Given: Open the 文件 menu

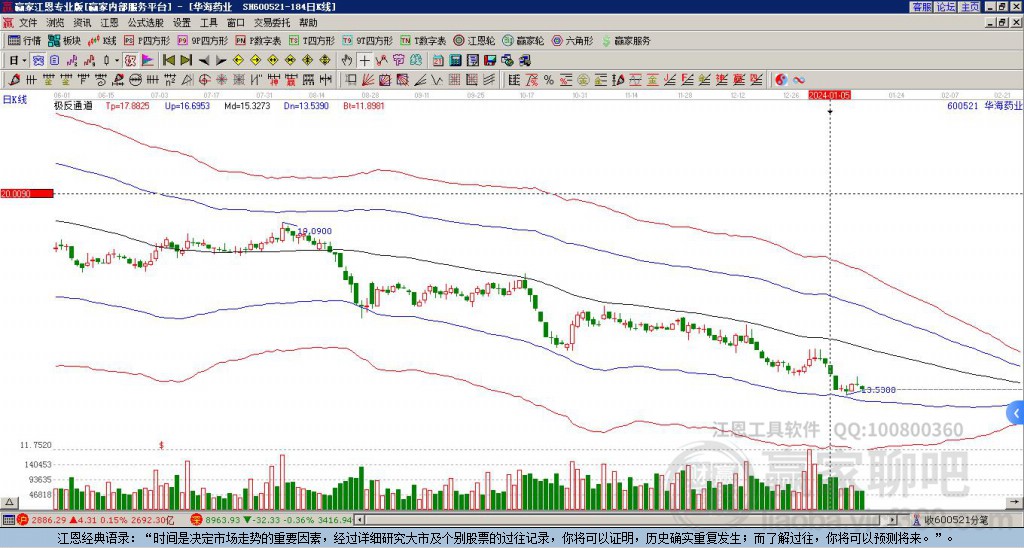Looking at the screenshot, I should (x=28, y=23).
